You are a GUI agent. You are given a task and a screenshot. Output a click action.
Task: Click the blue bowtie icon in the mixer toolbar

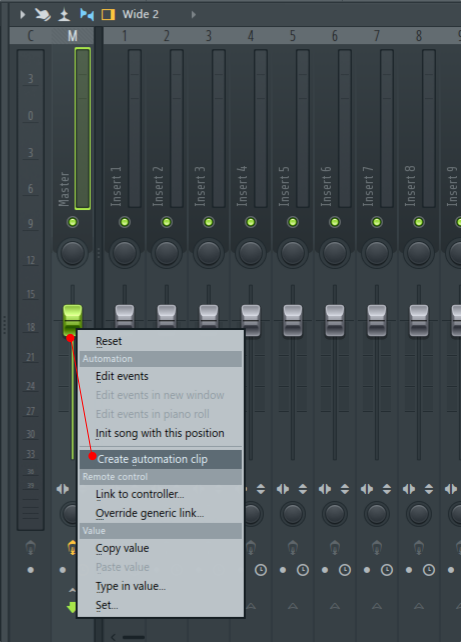pyautogui.click(x=87, y=15)
